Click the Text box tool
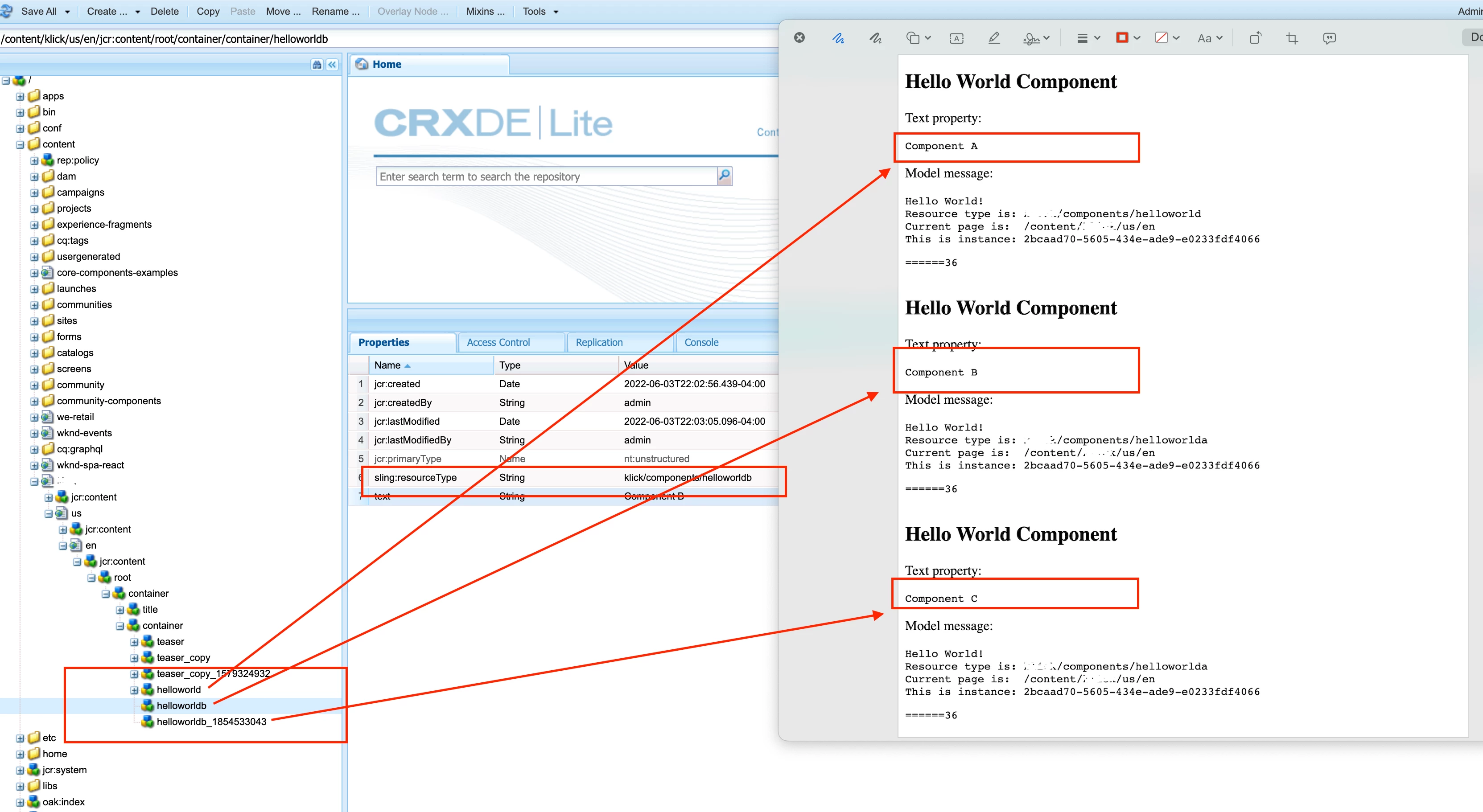The image size is (1483, 812). coord(956,38)
